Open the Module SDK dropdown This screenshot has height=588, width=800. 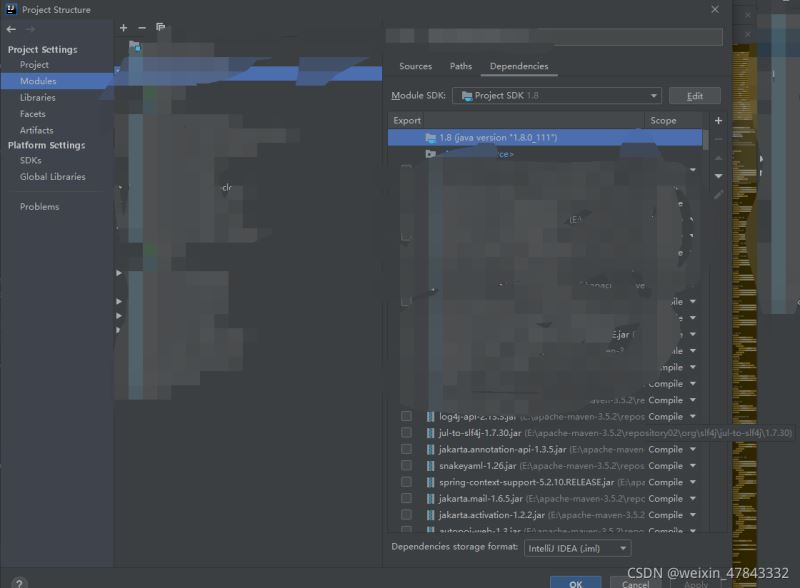[x=557, y=95]
